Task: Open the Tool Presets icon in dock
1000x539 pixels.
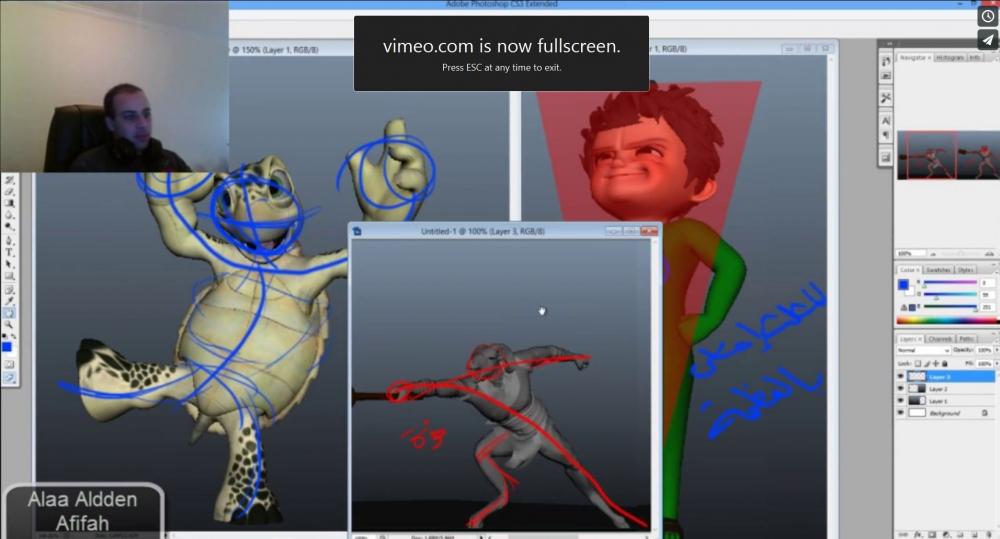Action: coord(886,98)
